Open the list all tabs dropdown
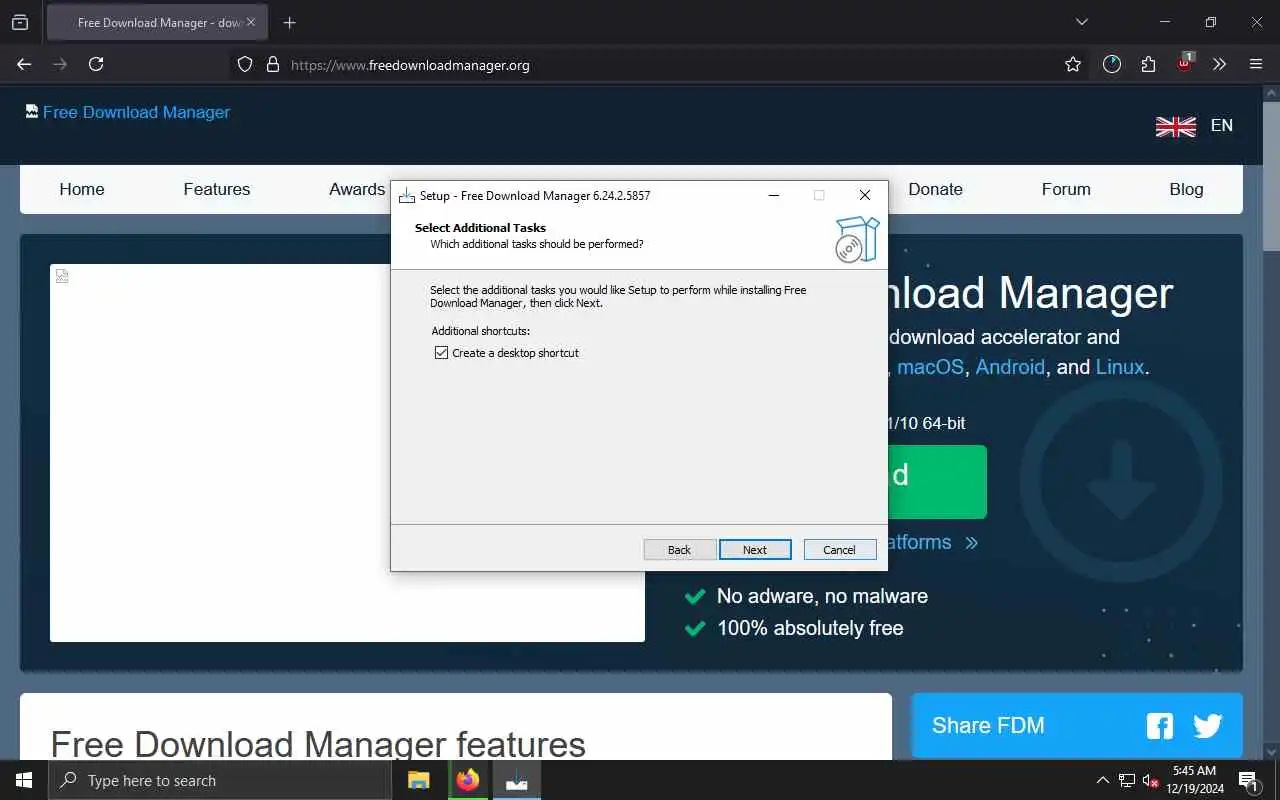The image size is (1280, 800). (x=1081, y=22)
